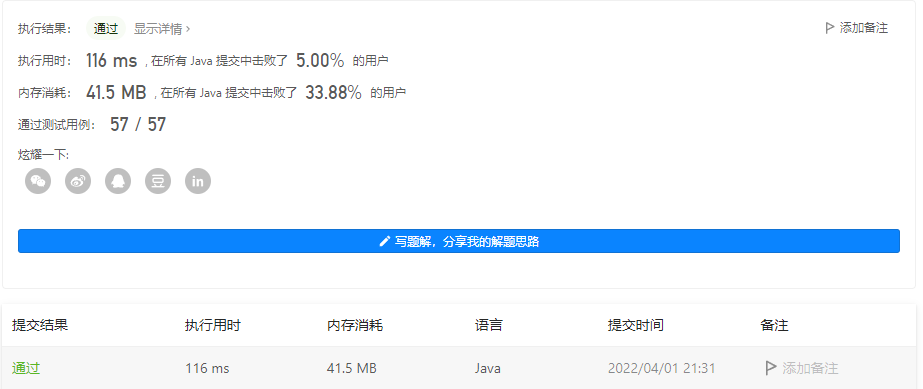Share result via WeChat icon
Screen dimensions: 923x389
(38, 181)
